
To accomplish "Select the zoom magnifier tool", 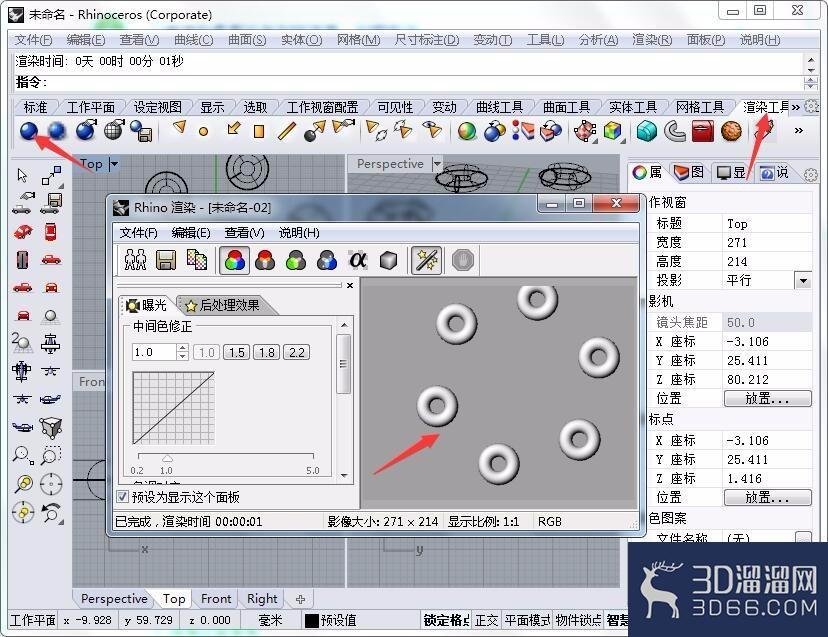I will tap(23, 455).
